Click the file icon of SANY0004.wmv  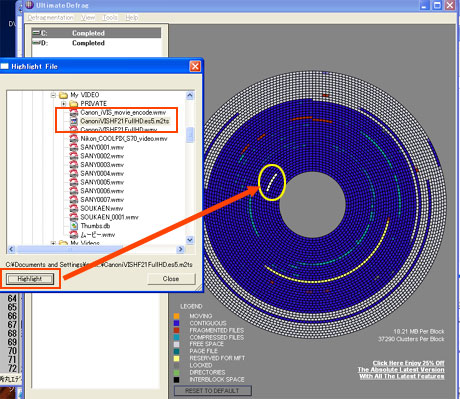[74, 173]
